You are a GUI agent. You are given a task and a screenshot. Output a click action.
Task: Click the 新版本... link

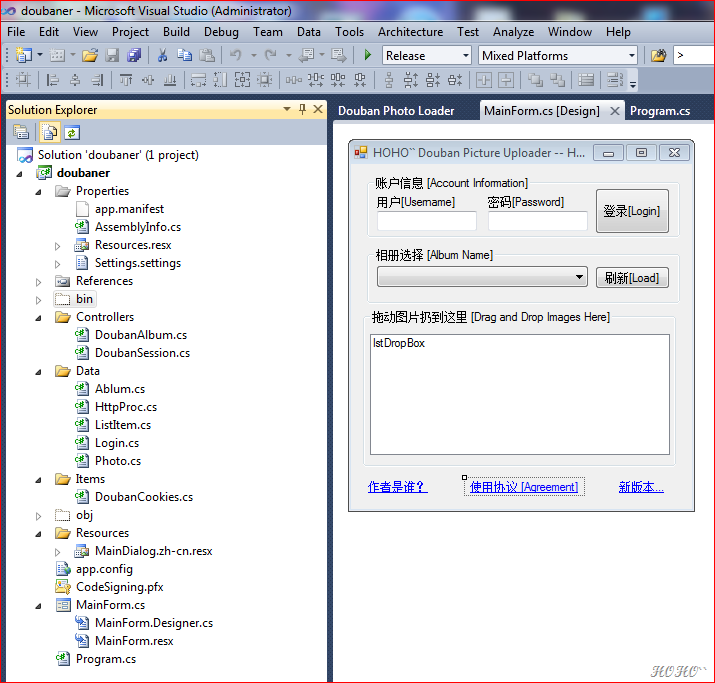tap(641, 487)
